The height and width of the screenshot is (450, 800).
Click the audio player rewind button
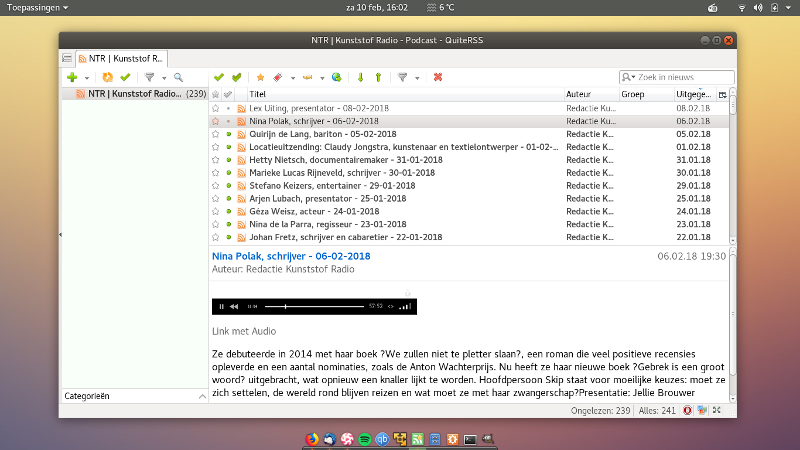(x=234, y=307)
